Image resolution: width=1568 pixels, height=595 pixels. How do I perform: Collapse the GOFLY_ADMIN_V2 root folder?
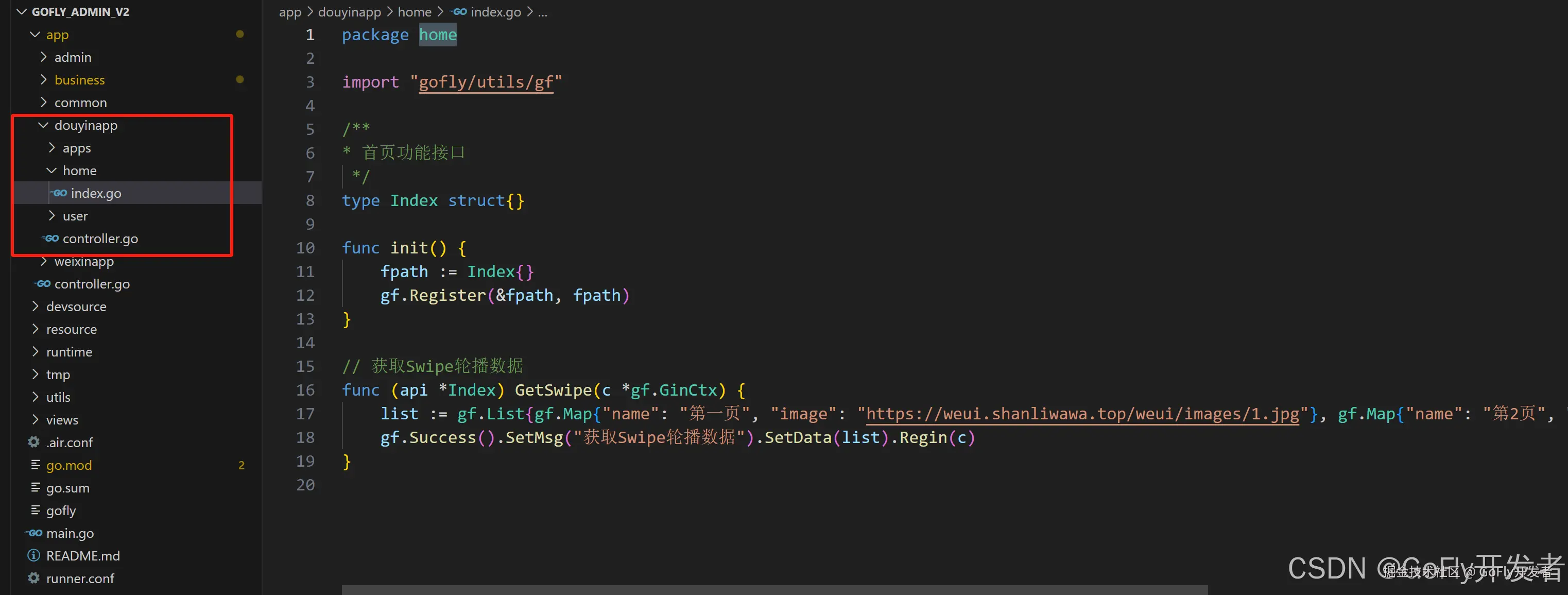(22, 11)
